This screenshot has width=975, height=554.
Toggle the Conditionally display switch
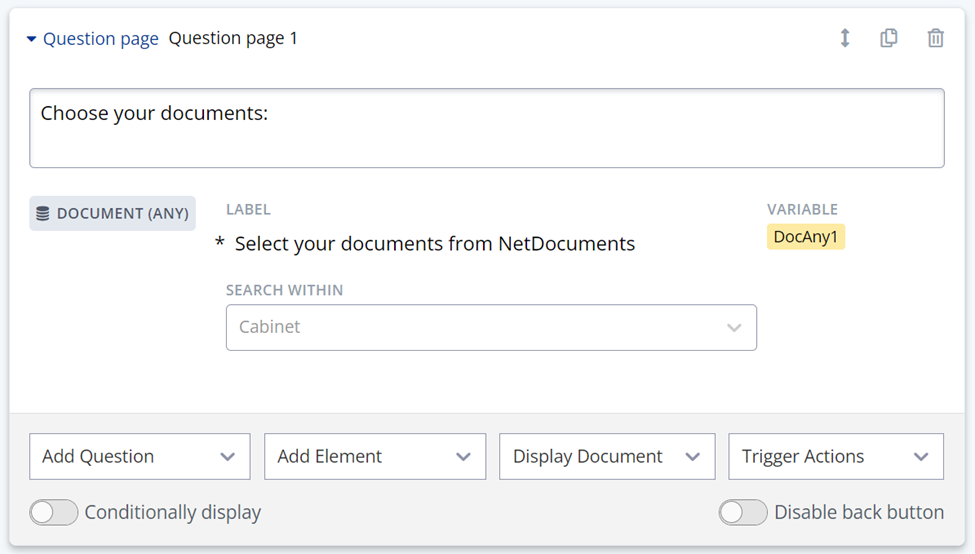tap(53, 512)
